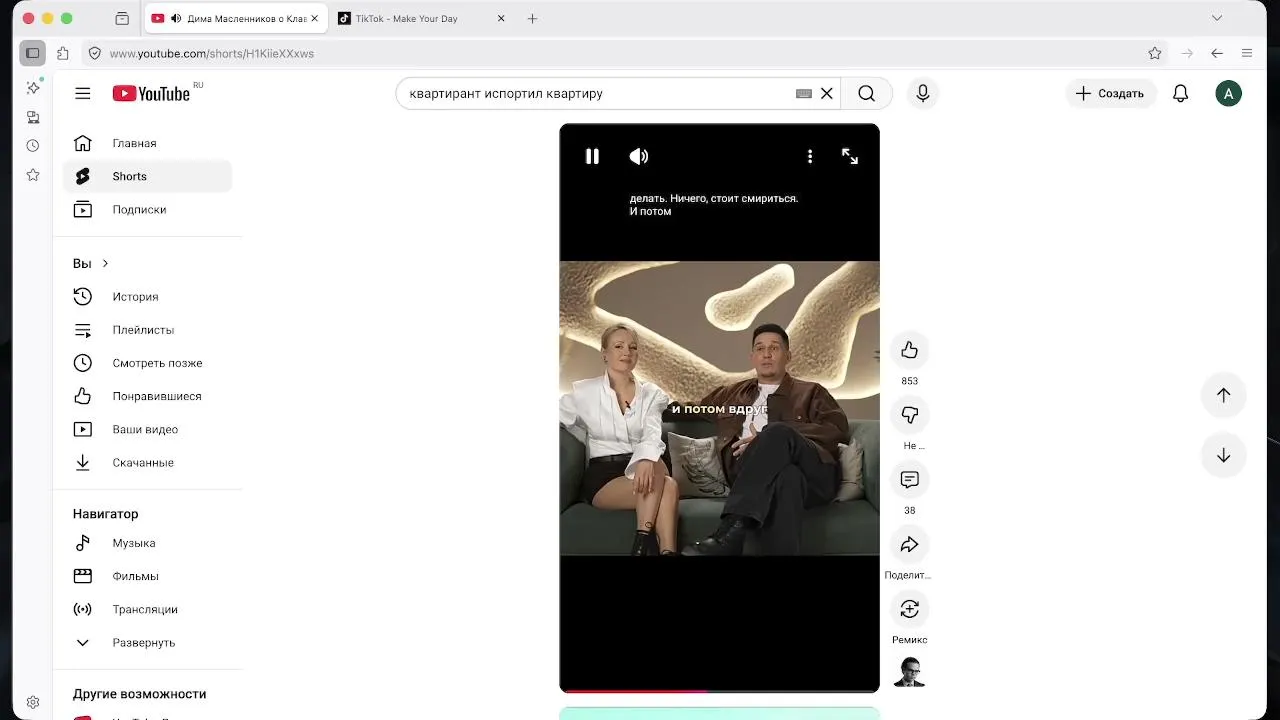The height and width of the screenshot is (720, 1280).
Task: Open the 38 comments on the Short
Action: coord(909,480)
